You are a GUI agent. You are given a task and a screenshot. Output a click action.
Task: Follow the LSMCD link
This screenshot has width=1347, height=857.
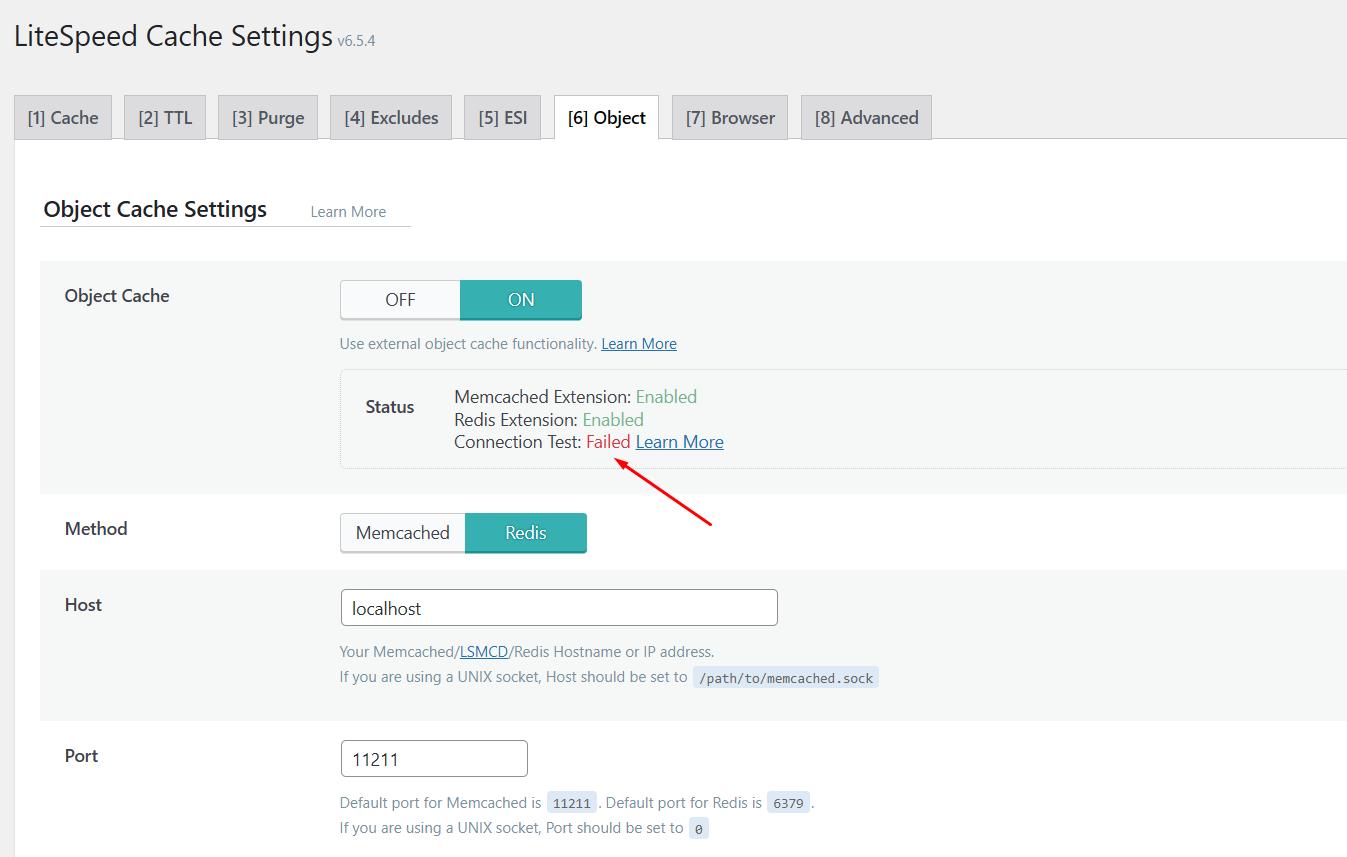484,652
